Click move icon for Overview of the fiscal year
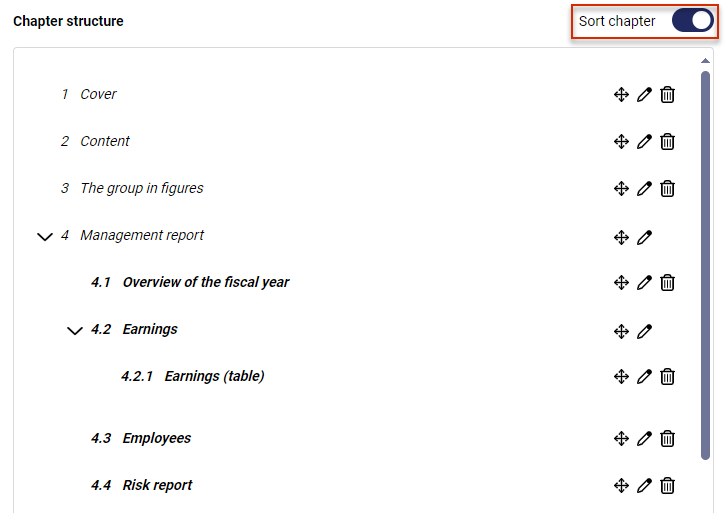Image resolution: width=727 pixels, height=513 pixels. (x=621, y=282)
